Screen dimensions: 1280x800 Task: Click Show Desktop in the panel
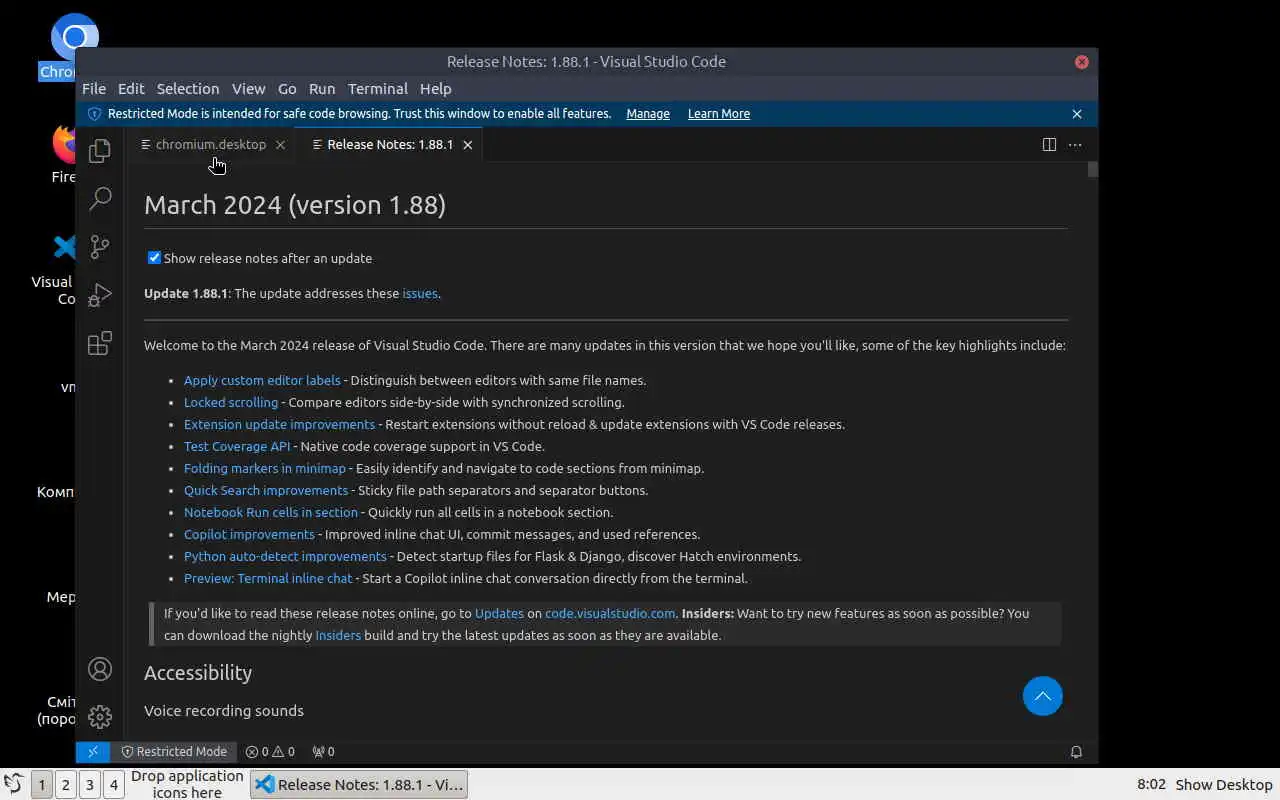(1224, 785)
